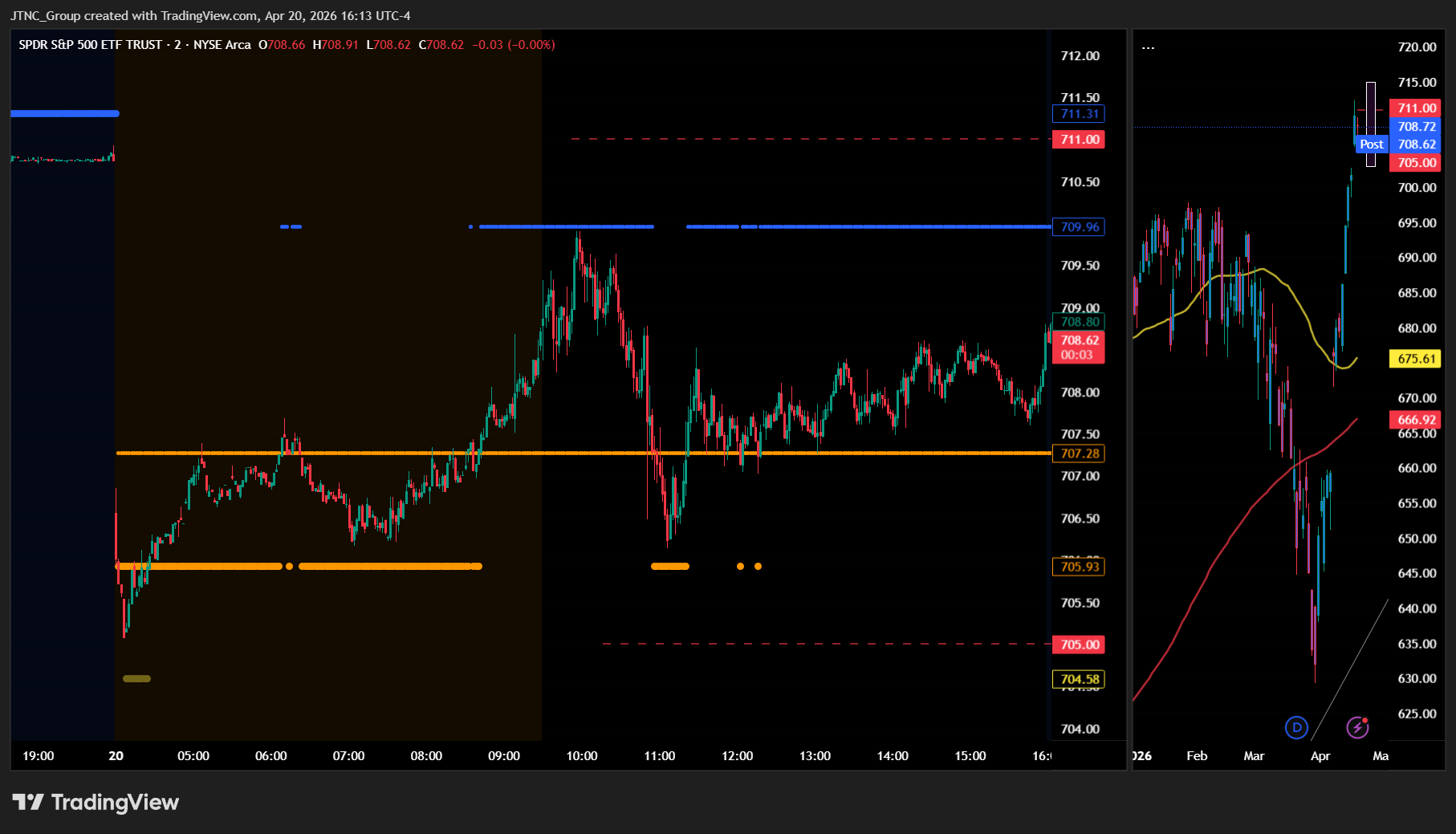Click the 00:03 bar countdown label
Screen dimensions: 1456x834
click(1077, 355)
